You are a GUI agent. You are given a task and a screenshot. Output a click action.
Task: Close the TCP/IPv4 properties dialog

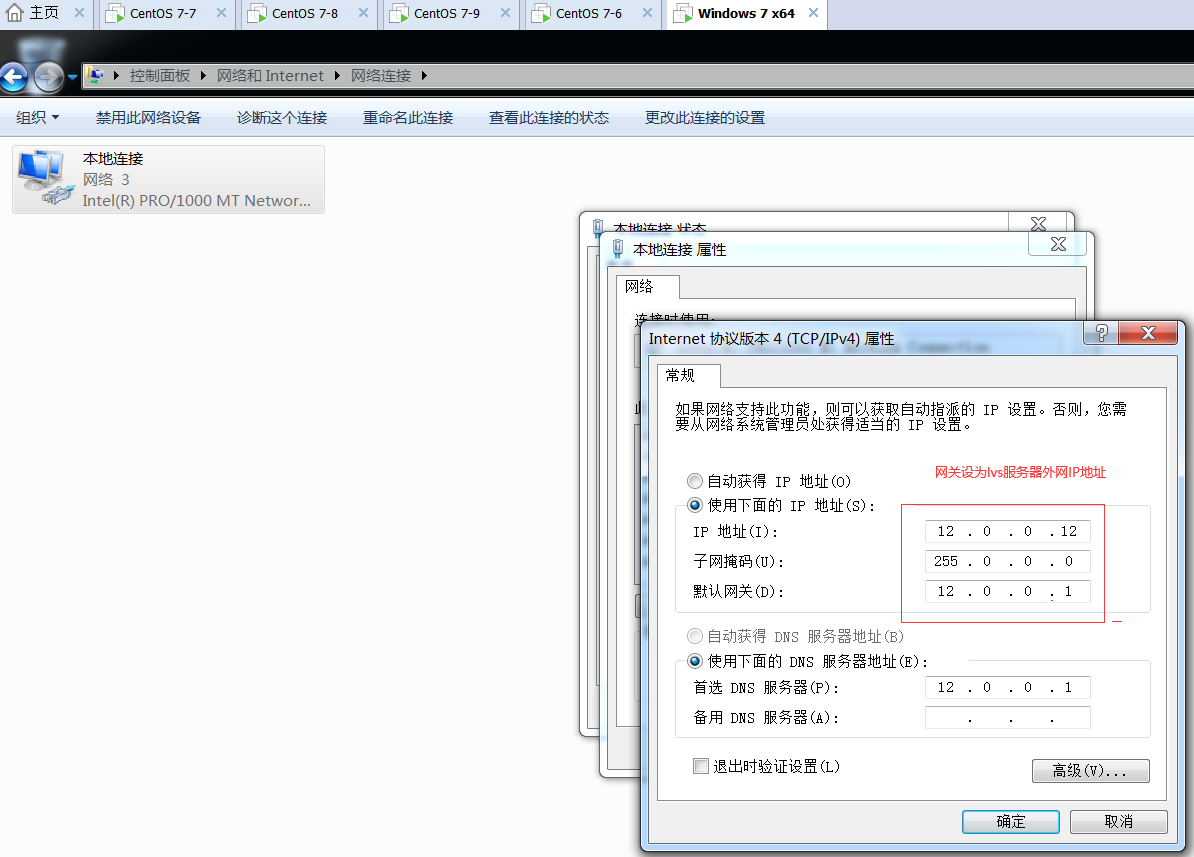1148,333
